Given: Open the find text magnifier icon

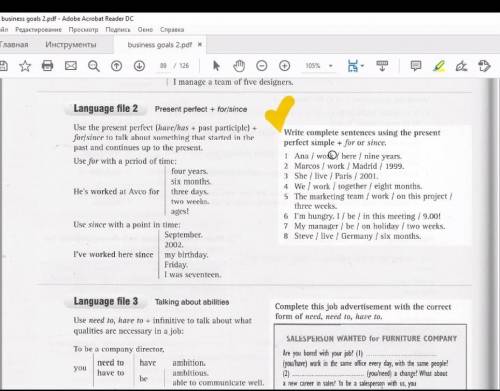Looking at the screenshot, I should pos(94,66).
